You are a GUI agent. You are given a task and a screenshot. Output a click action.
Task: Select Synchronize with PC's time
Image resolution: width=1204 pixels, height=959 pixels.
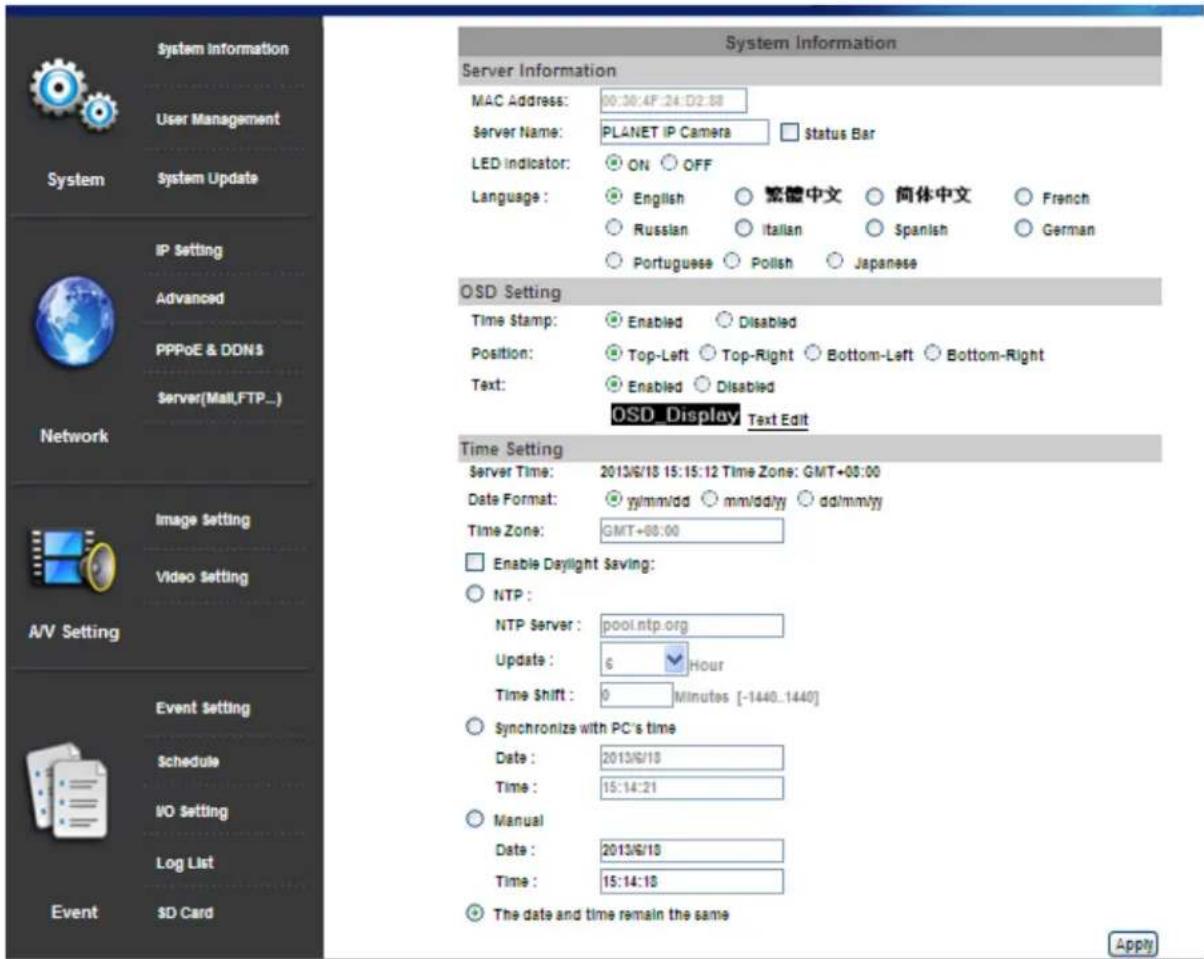coord(476,727)
